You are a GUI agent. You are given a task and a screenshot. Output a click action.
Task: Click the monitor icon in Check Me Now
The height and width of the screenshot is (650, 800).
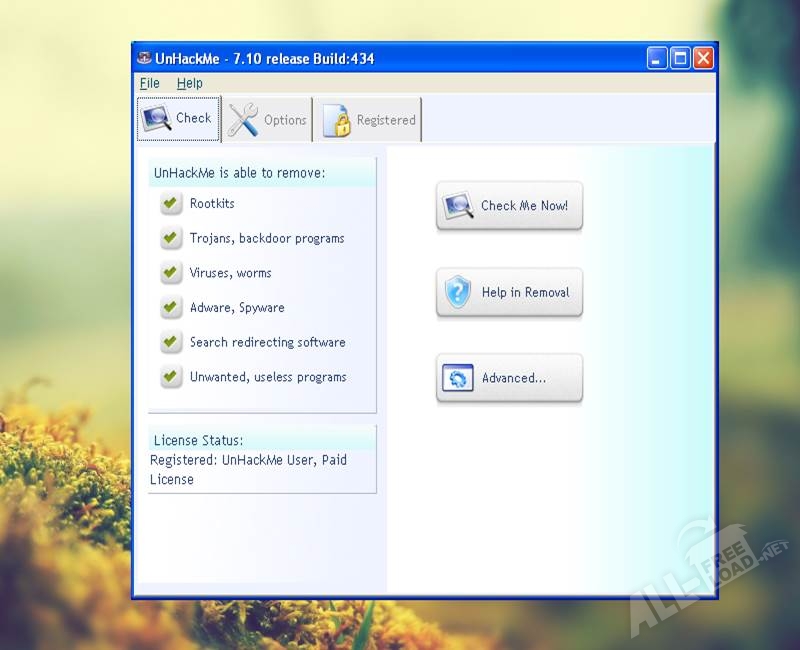[x=458, y=206]
